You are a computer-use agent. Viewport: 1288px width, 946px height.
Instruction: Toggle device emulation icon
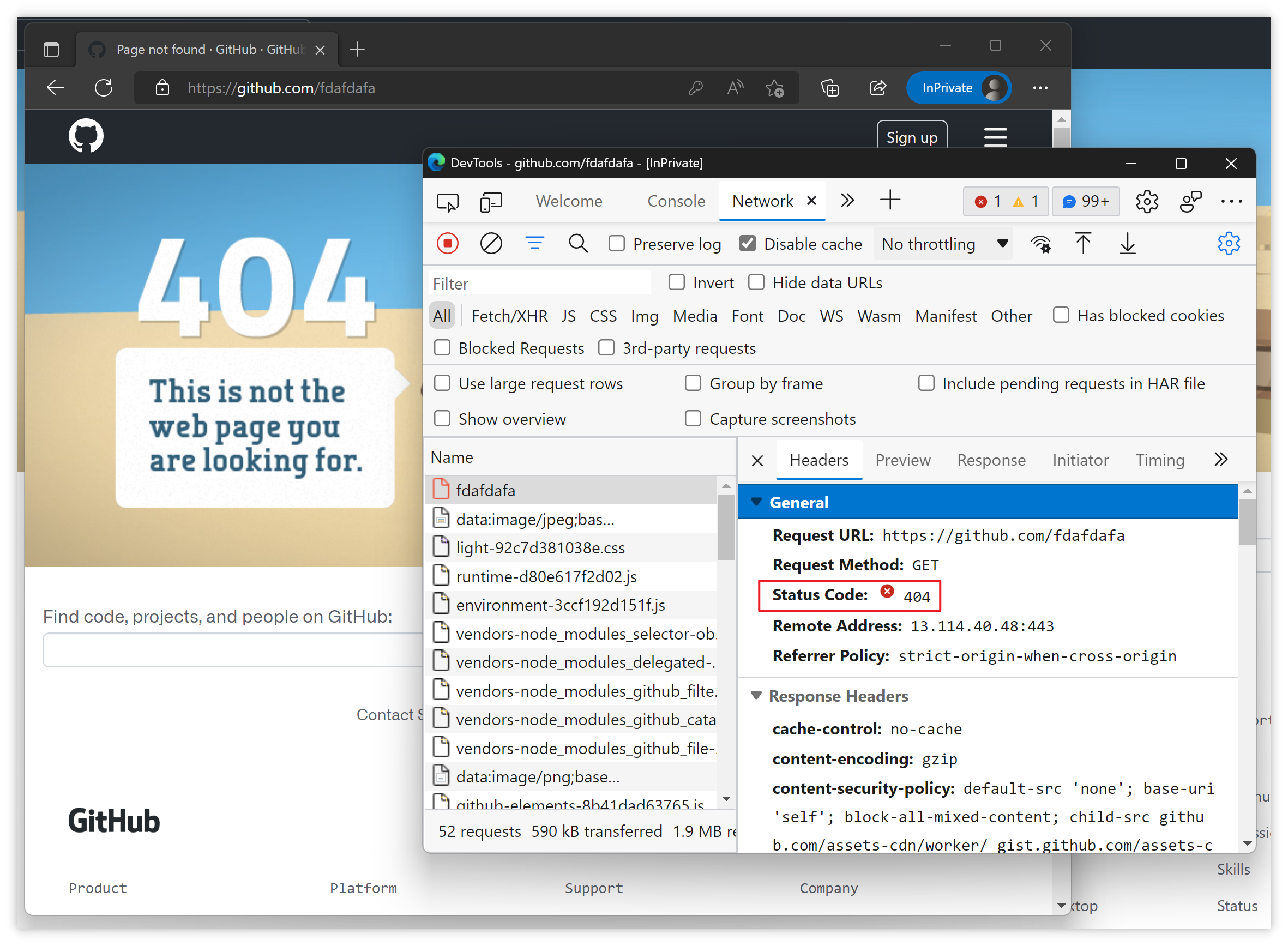491,202
